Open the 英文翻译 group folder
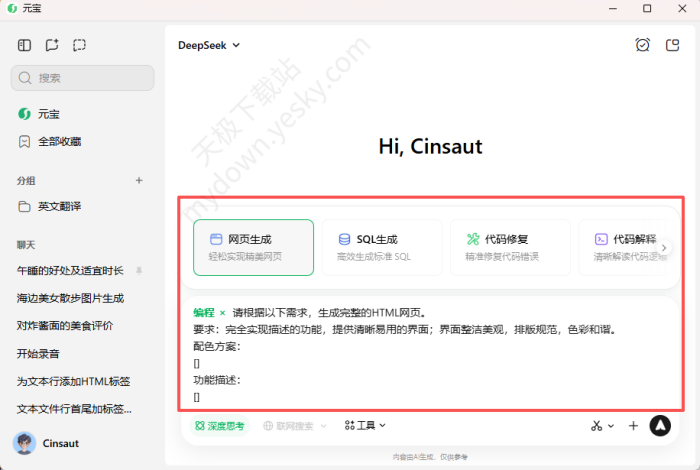 (x=59, y=206)
